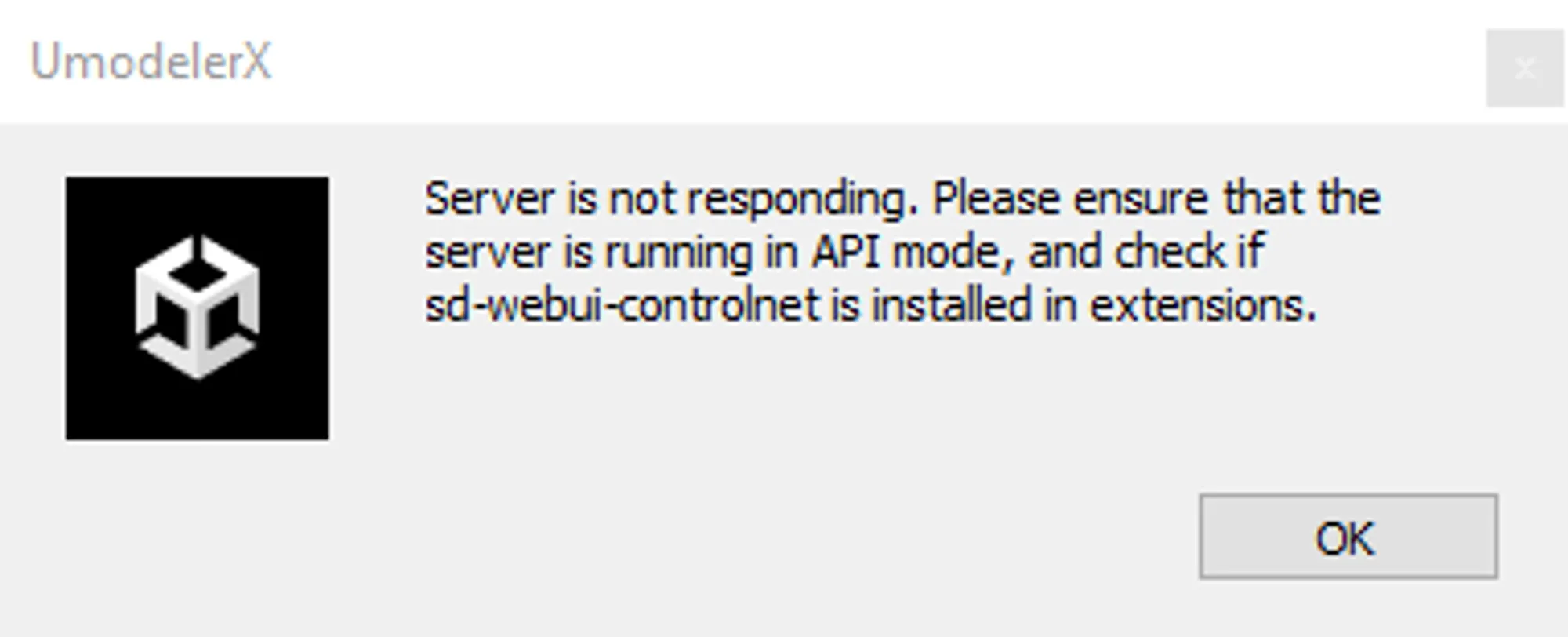The width and height of the screenshot is (1568, 637).
Task: Click the UmodelerX window title text
Action: click(151, 61)
